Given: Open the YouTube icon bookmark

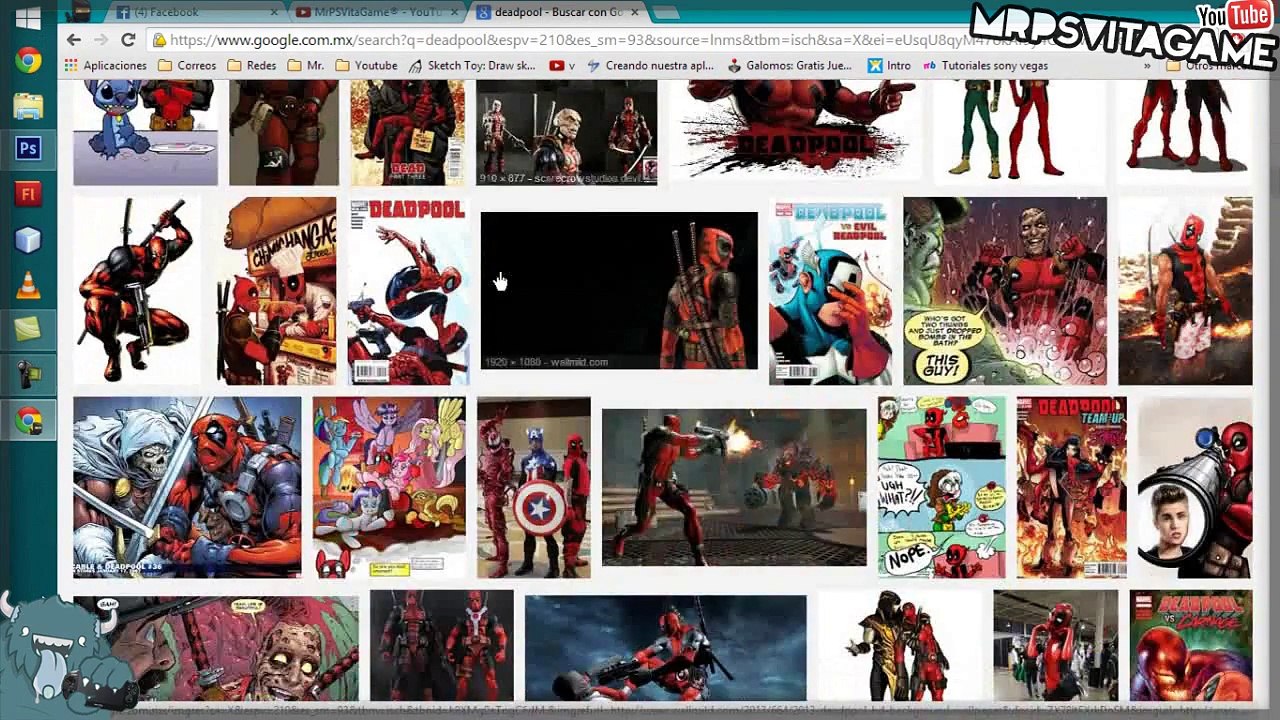Looking at the screenshot, I should [562, 65].
